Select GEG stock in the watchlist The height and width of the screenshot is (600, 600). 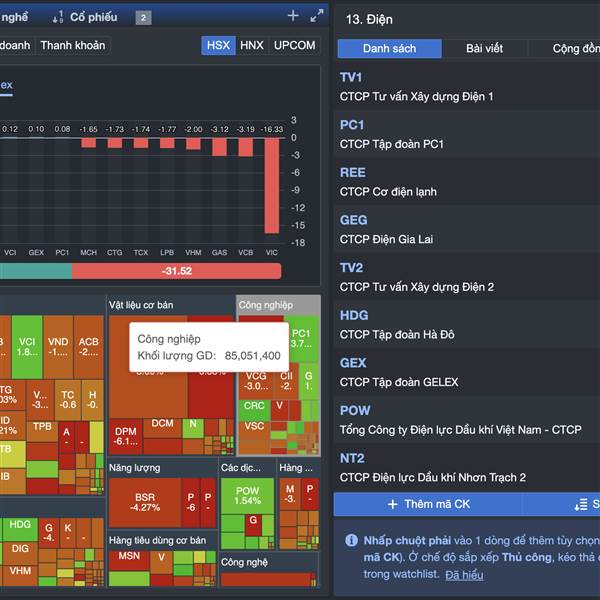tap(467, 230)
